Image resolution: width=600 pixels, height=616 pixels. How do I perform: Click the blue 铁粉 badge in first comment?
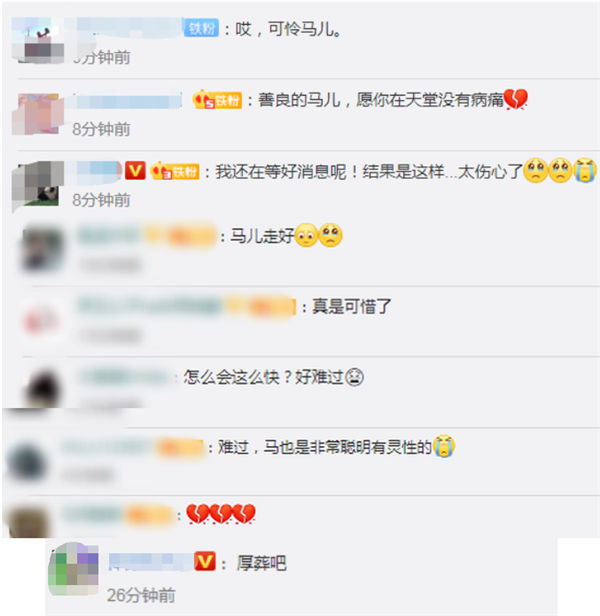[201, 28]
